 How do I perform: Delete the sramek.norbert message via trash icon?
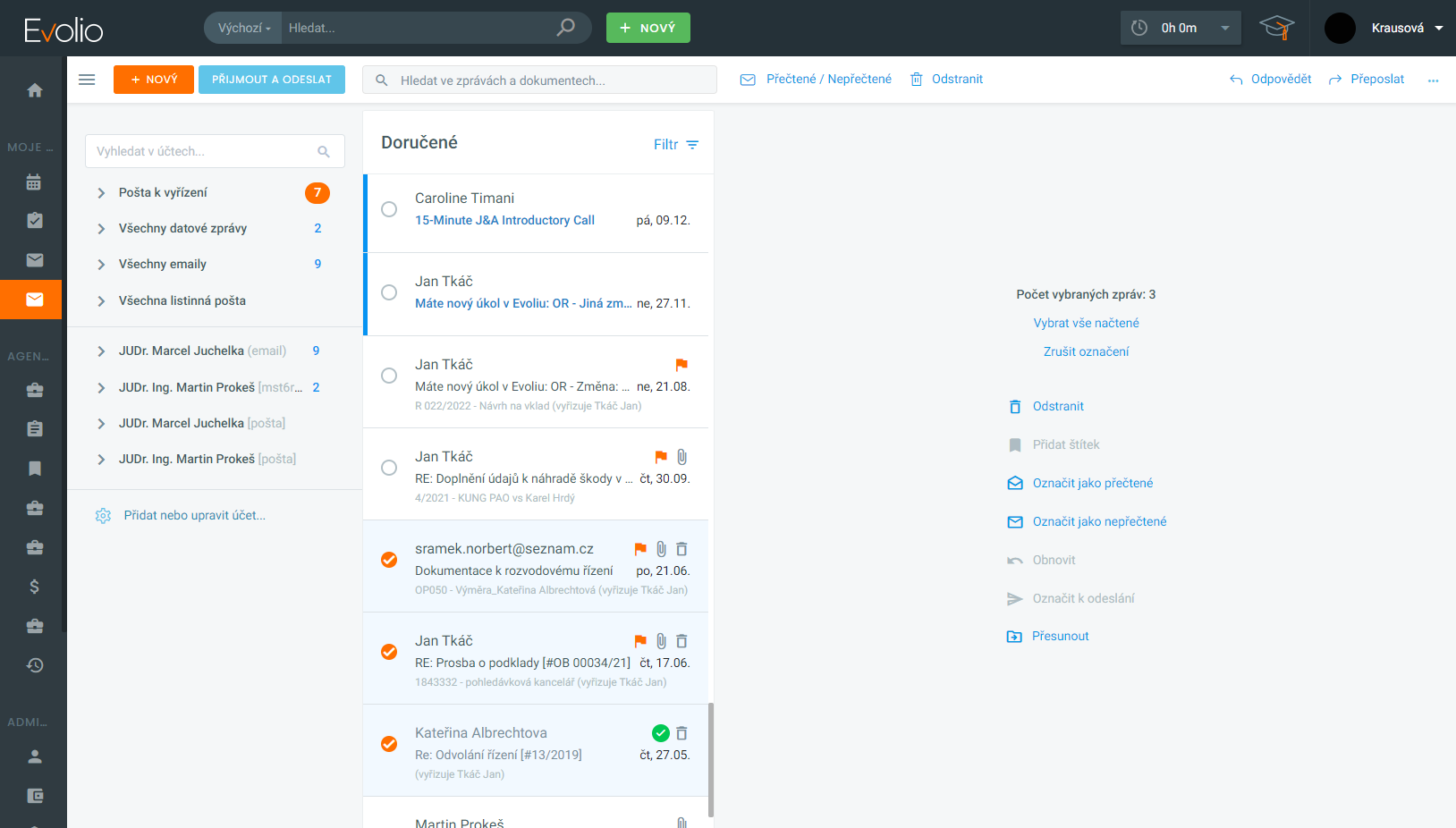pos(682,548)
